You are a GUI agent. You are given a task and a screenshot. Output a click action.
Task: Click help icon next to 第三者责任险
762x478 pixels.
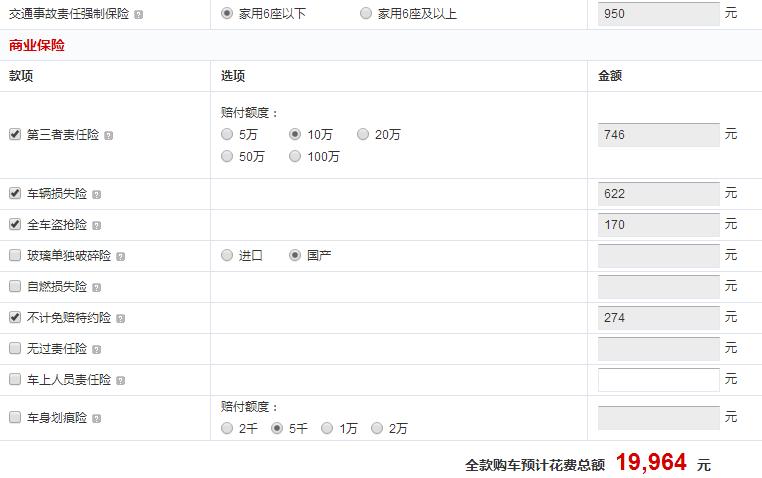[108, 136]
